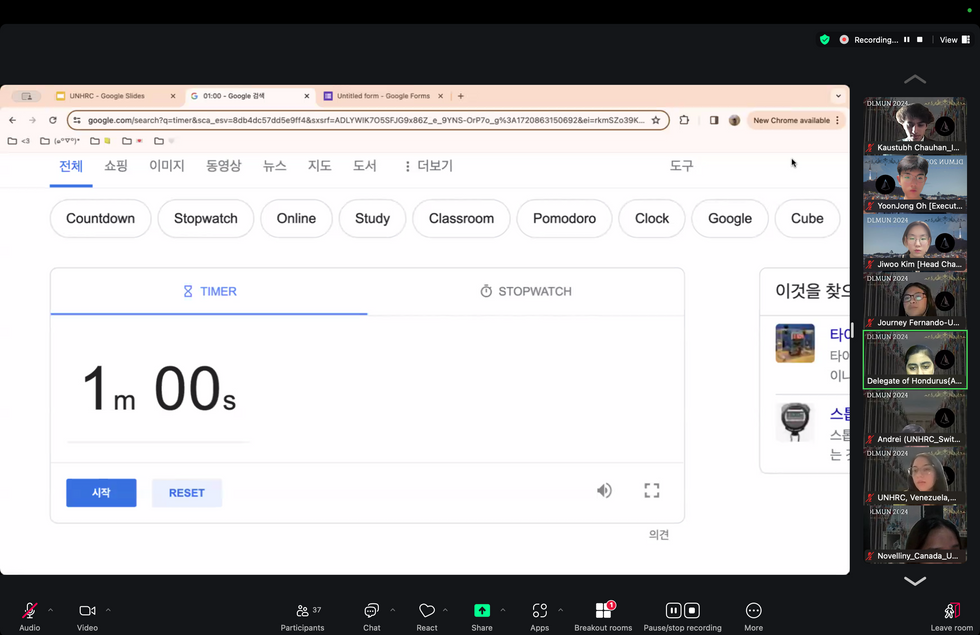Start the timer with 시작 button
980x635 pixels.
(101, 492)
